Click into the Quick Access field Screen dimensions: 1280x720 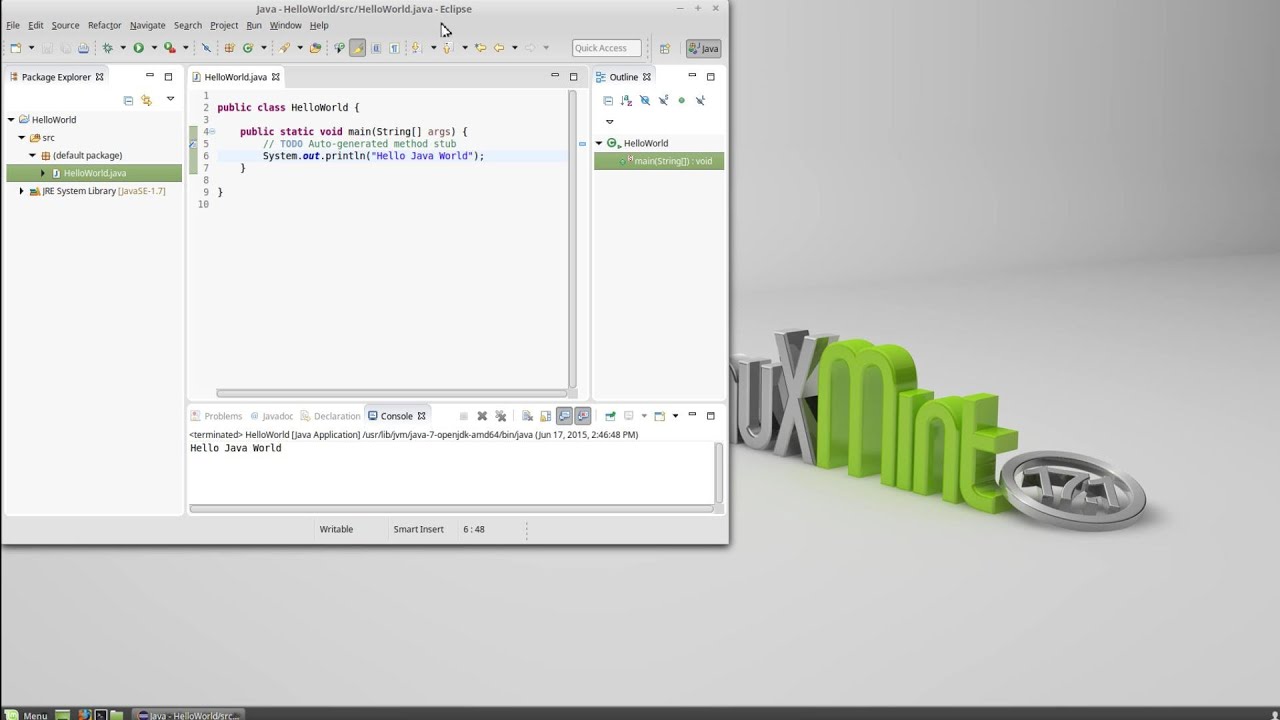(x=606, y=48)
